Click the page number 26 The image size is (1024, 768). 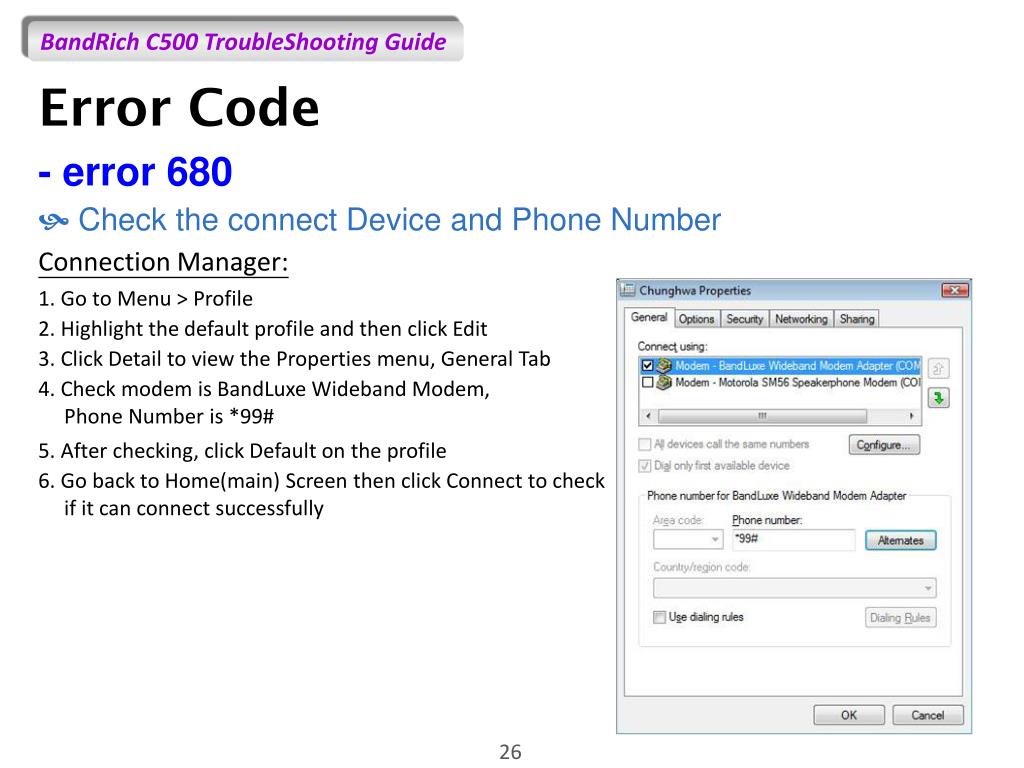click(510, 752)
